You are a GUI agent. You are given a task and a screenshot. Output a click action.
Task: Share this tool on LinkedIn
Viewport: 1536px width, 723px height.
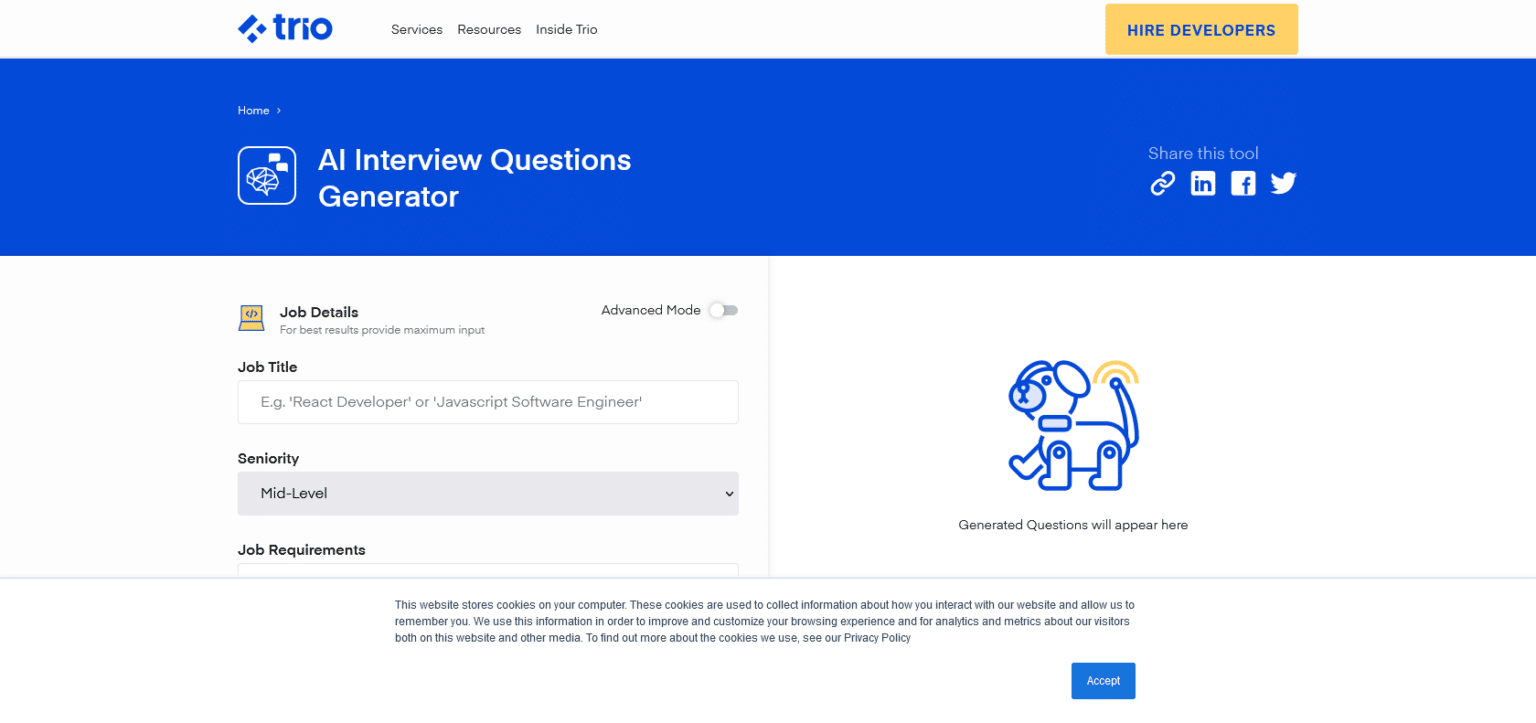[1203, 183]
